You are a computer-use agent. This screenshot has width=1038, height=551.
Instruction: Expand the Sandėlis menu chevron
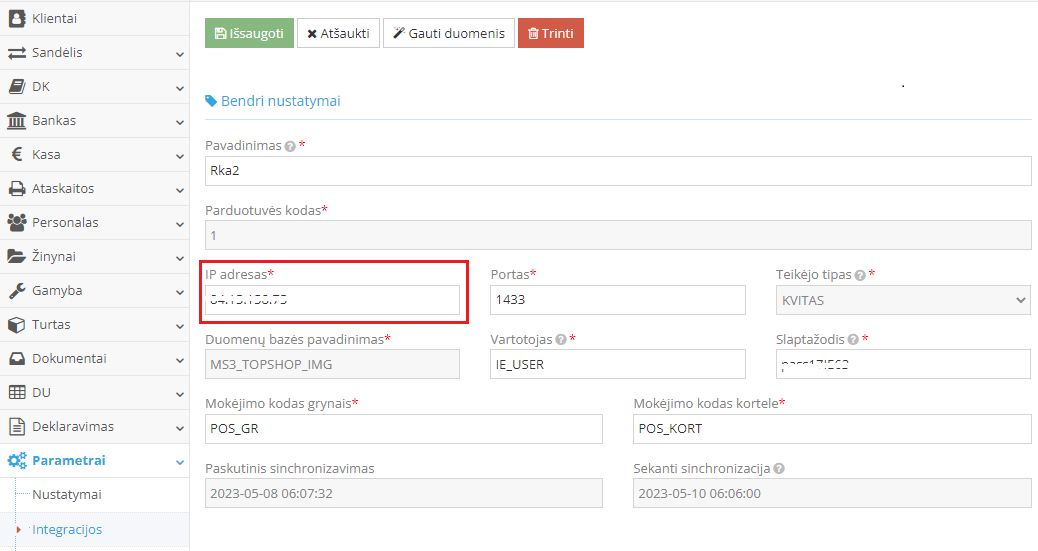[x=179, y=54]
